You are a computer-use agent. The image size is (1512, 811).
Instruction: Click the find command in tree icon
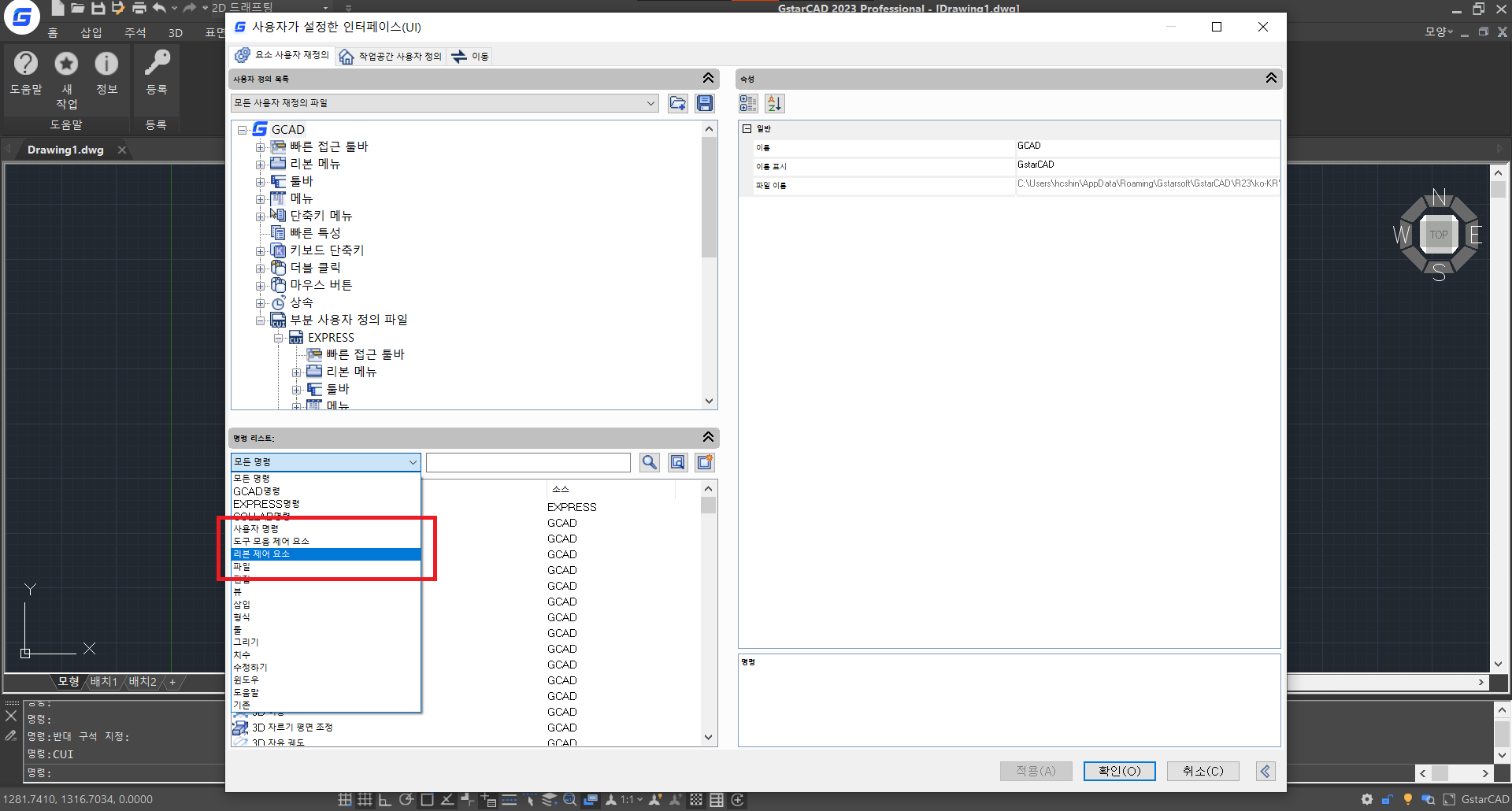click(677, 462)
